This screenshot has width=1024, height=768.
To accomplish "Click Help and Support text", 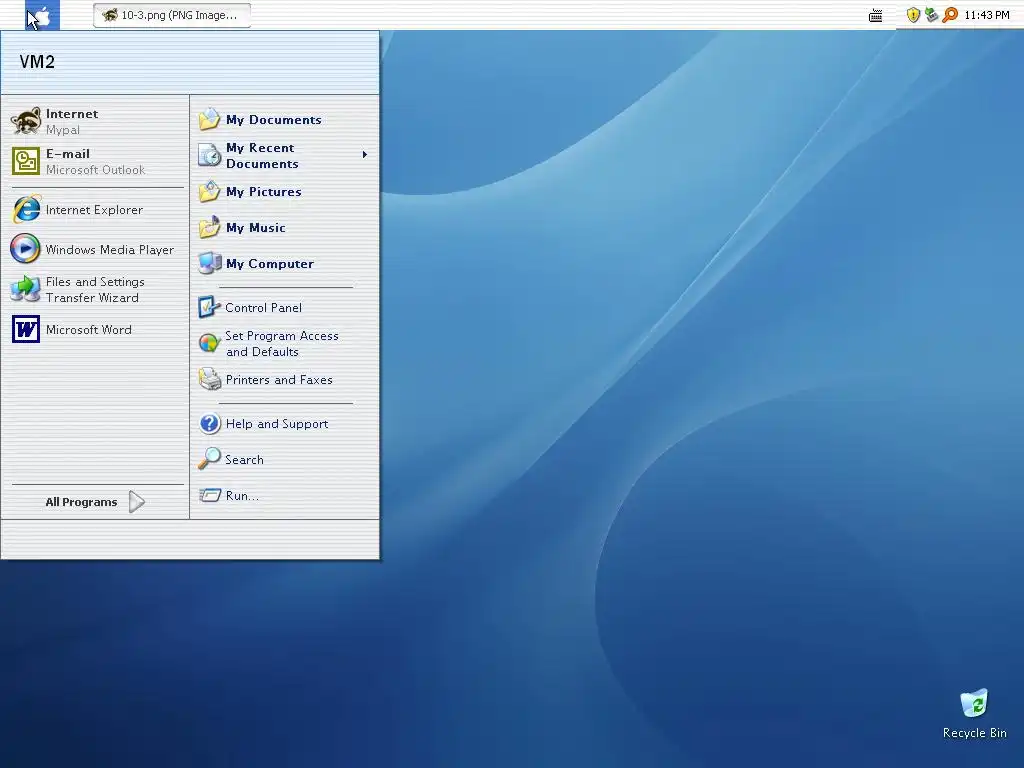I will [x=277, y=424].
